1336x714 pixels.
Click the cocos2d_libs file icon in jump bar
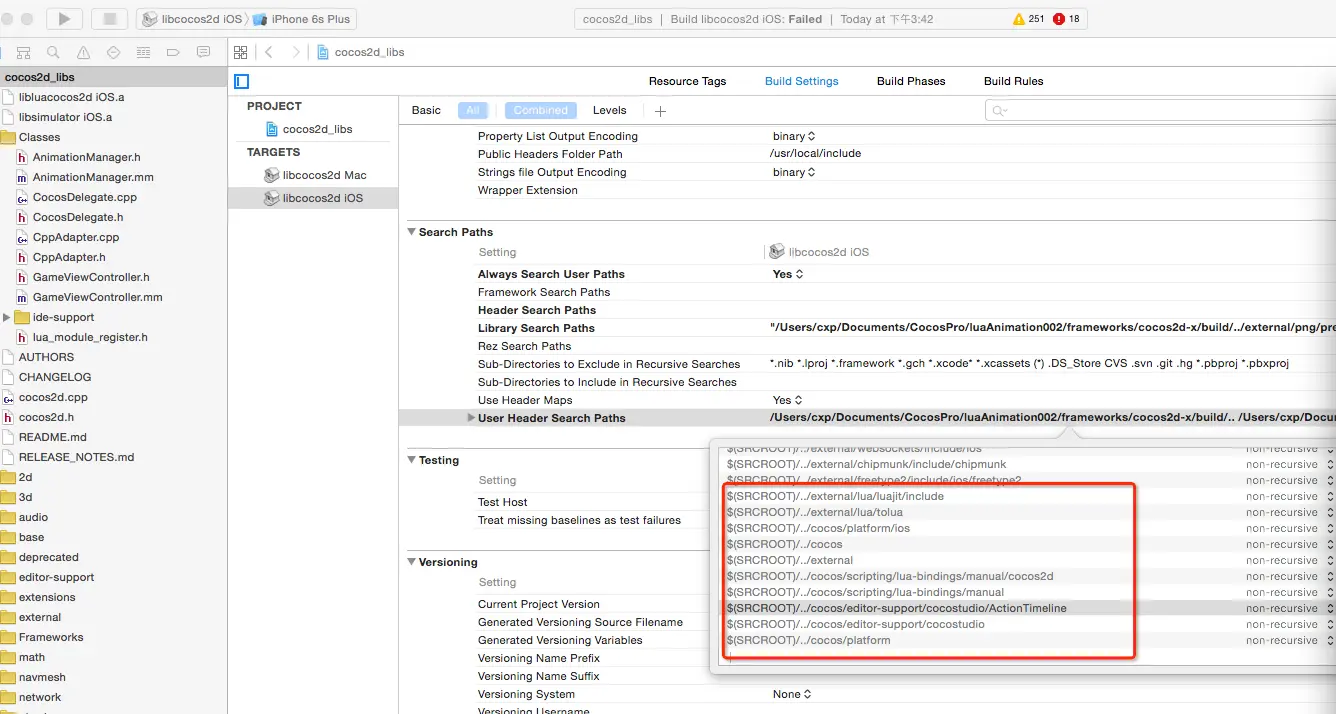[x=323, y=52]
